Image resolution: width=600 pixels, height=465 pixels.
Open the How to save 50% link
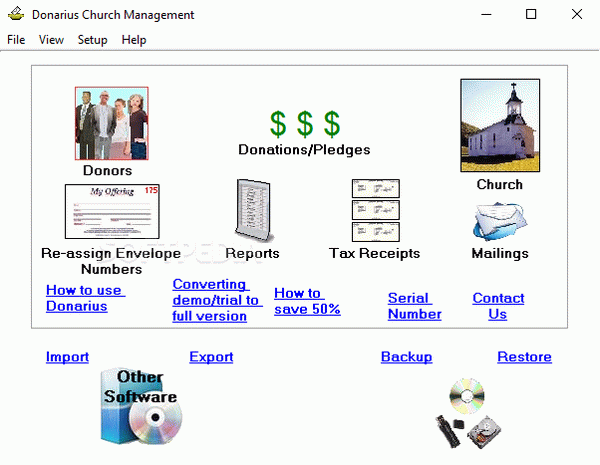[307, 301]
